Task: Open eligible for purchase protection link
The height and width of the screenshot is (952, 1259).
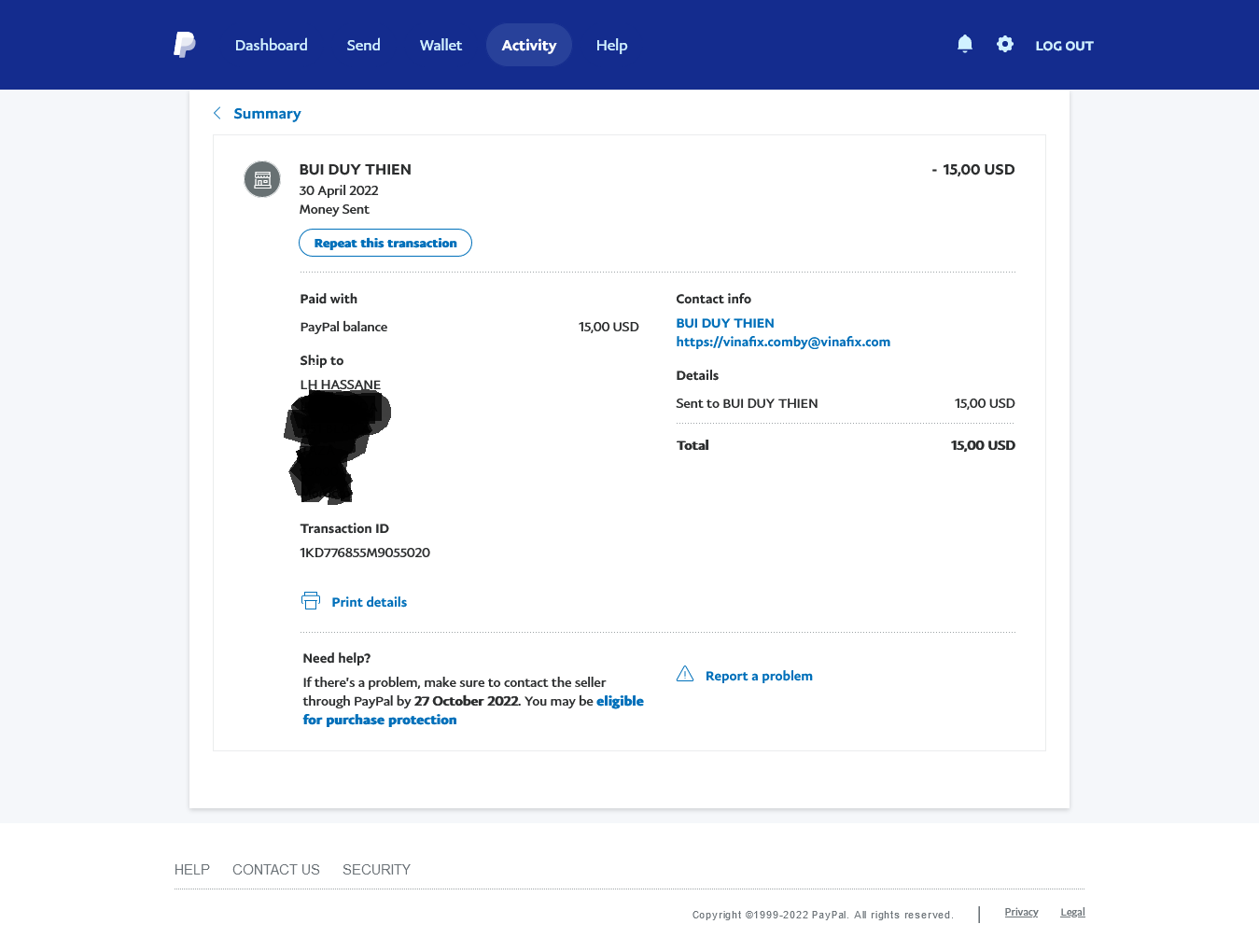Action: click(x=473, y=710)
